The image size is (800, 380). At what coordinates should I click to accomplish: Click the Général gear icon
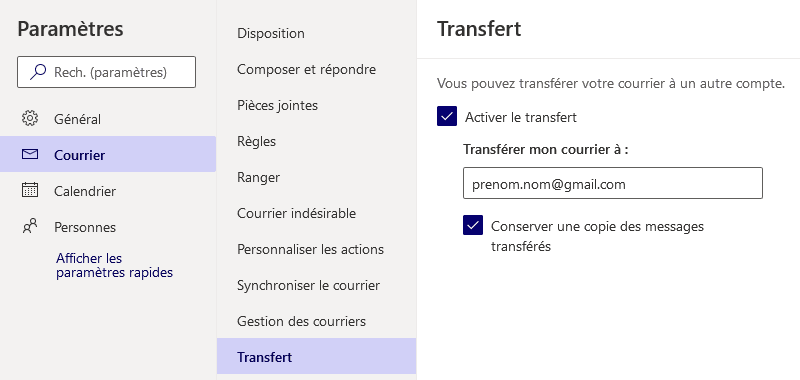pyautogui.click(x=30, y=118)
